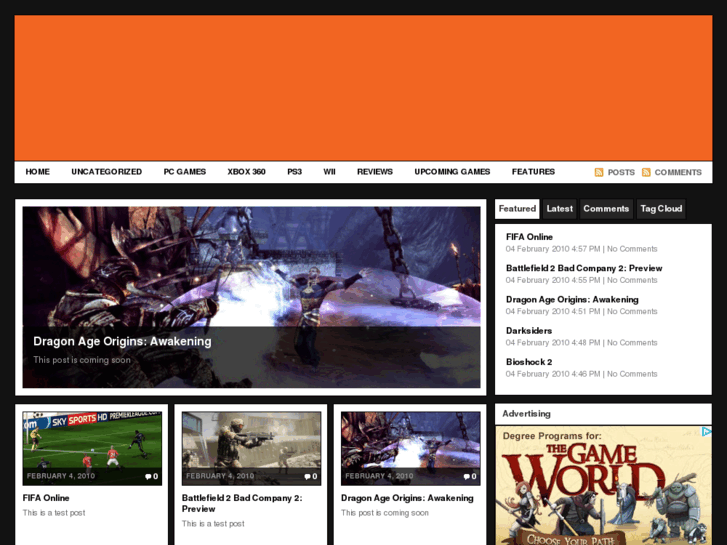Open the PC Games category
The image size is (727, 545).
[x=185, y=172]
